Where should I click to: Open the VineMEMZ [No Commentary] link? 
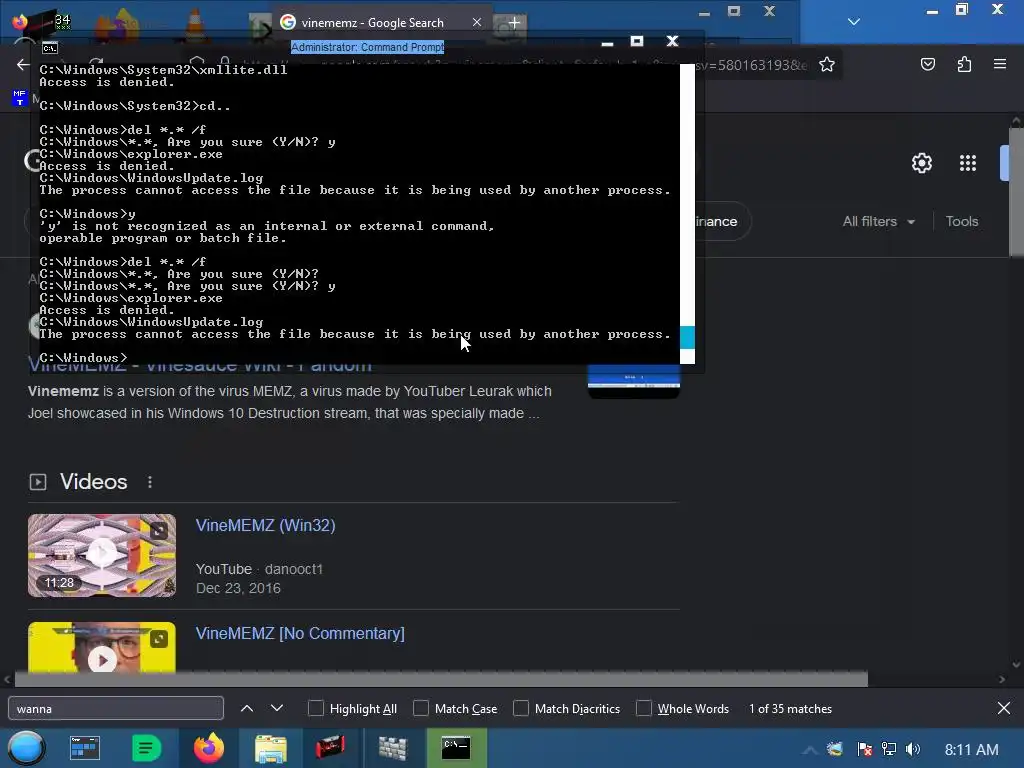pyautogui.click(x=300, y=633)
